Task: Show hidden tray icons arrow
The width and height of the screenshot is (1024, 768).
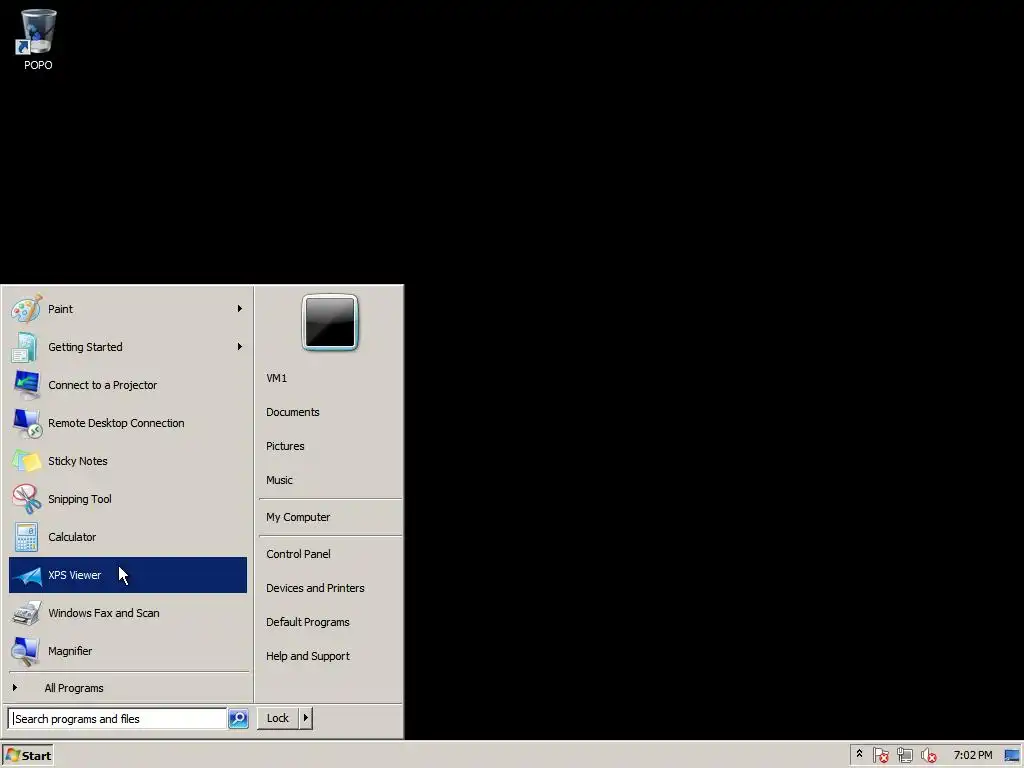Action: [x=859, y=754]
